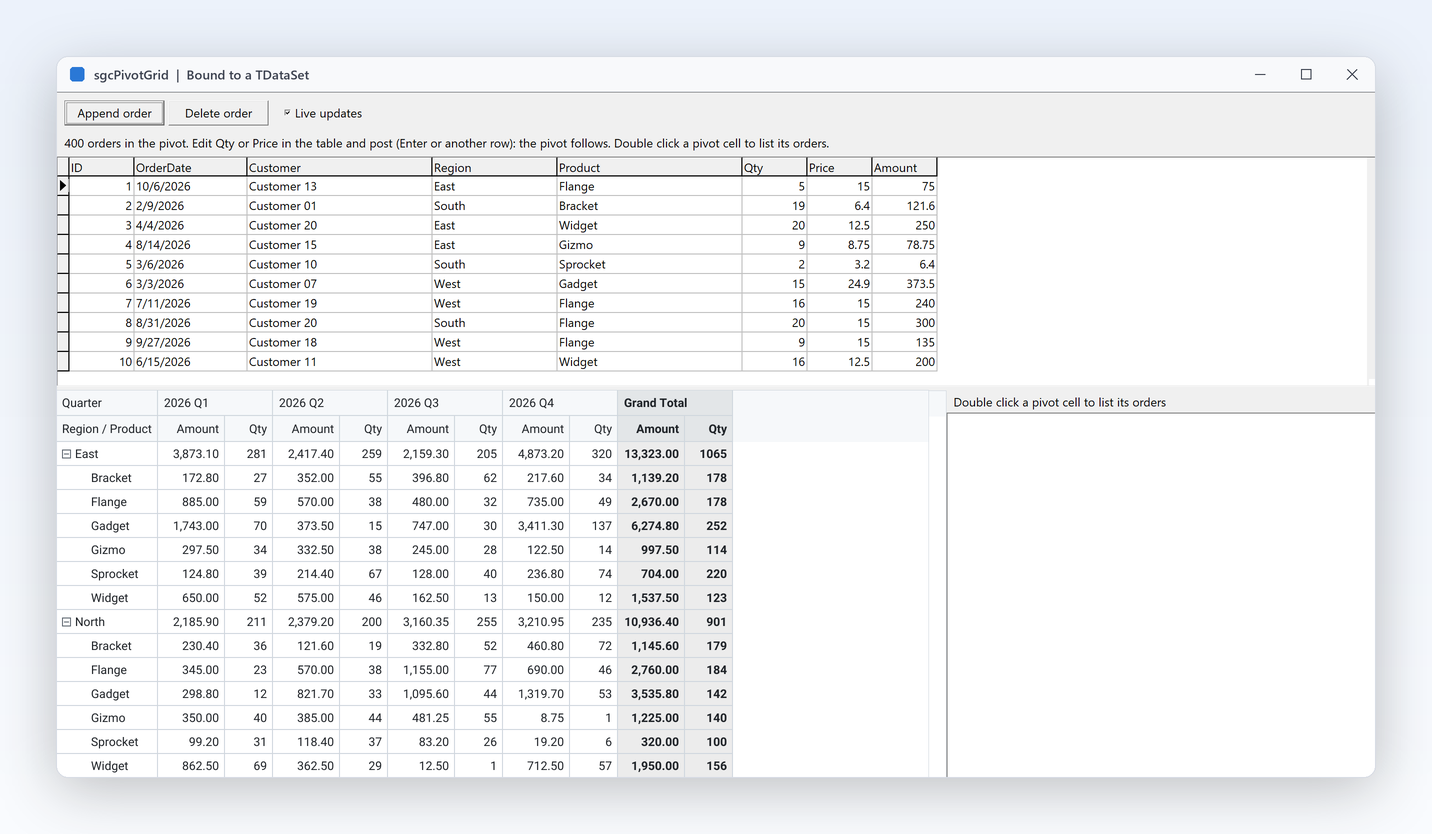Click the Region / Product field header

(x=107, y=429)
